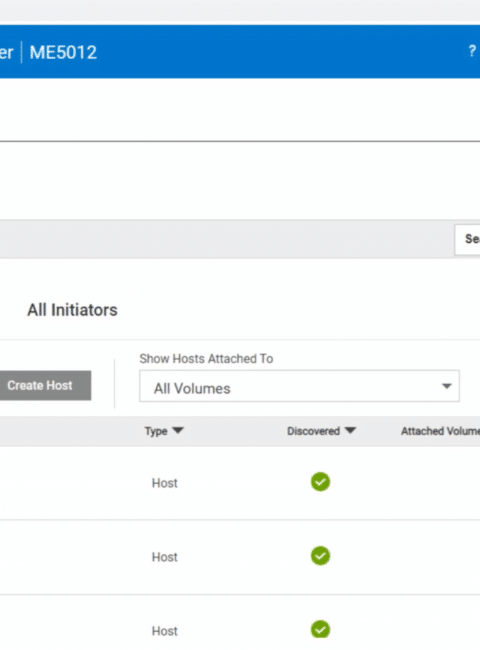Select the third Host row type cell
Screen dimensions: 480x650
coord(165,631)
